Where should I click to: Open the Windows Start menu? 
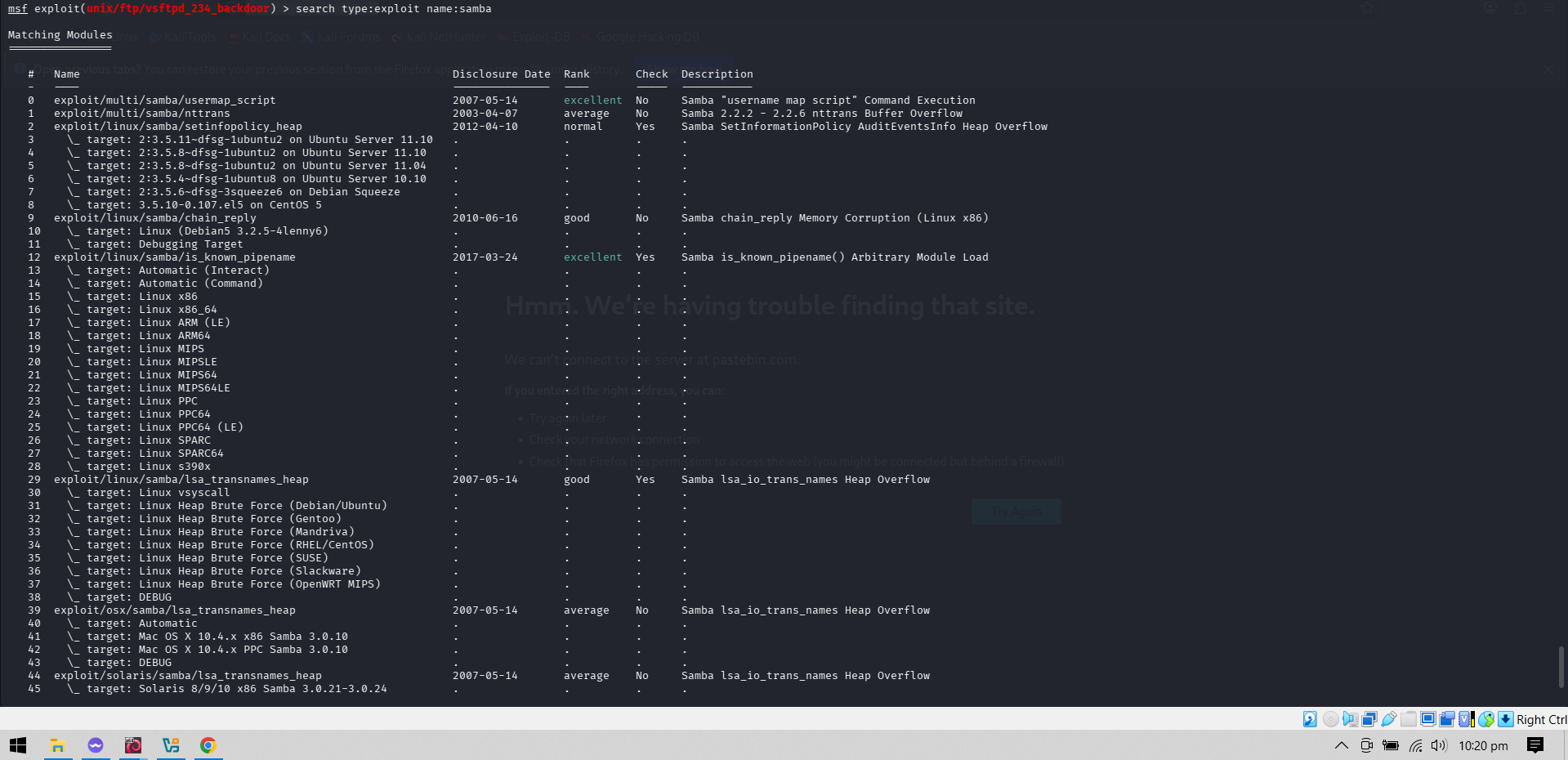[x=18, y=745]
